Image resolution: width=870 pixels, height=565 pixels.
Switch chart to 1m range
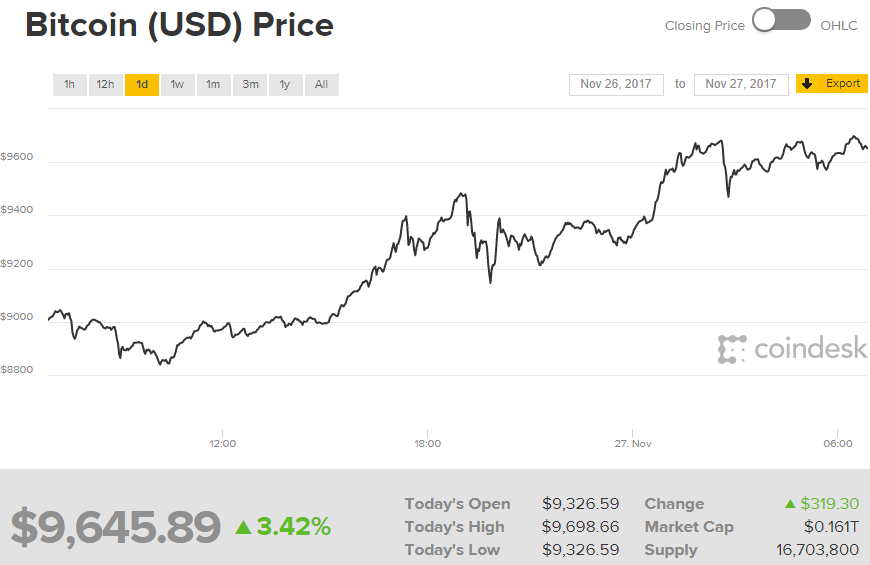[213, 85]
